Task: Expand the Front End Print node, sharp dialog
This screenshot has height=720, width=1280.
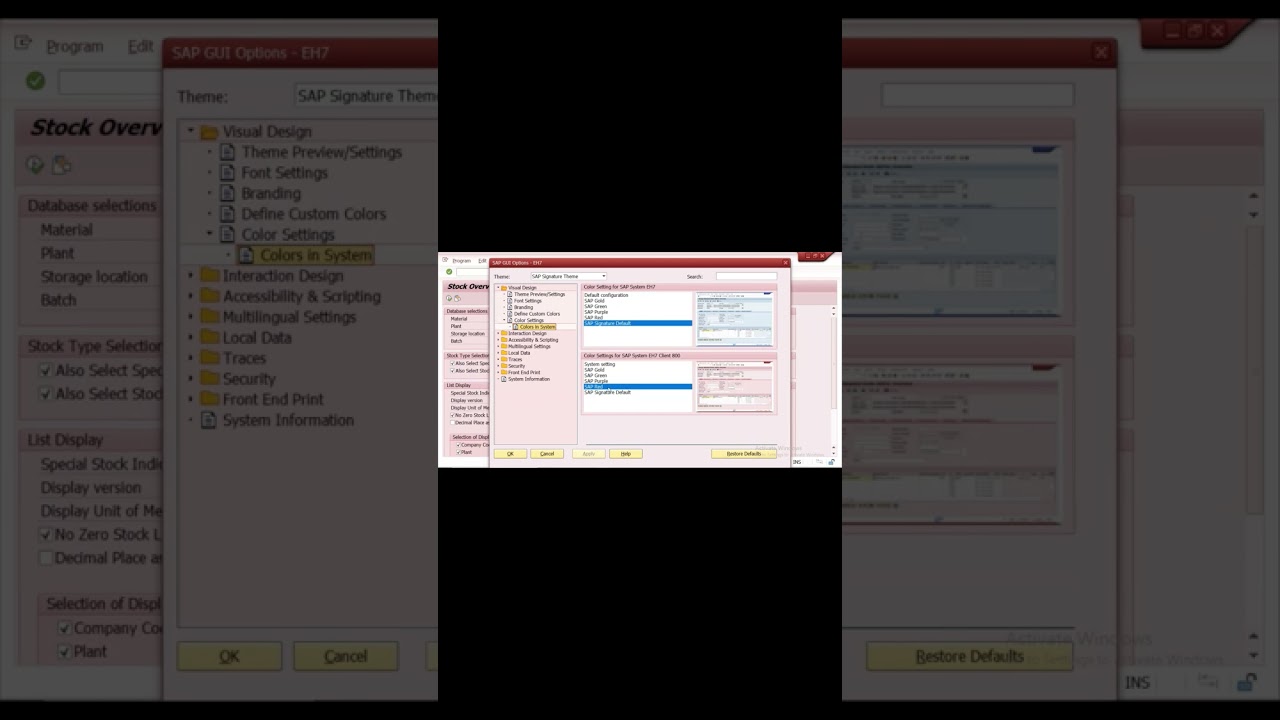Action: click(x=498, y=372)
